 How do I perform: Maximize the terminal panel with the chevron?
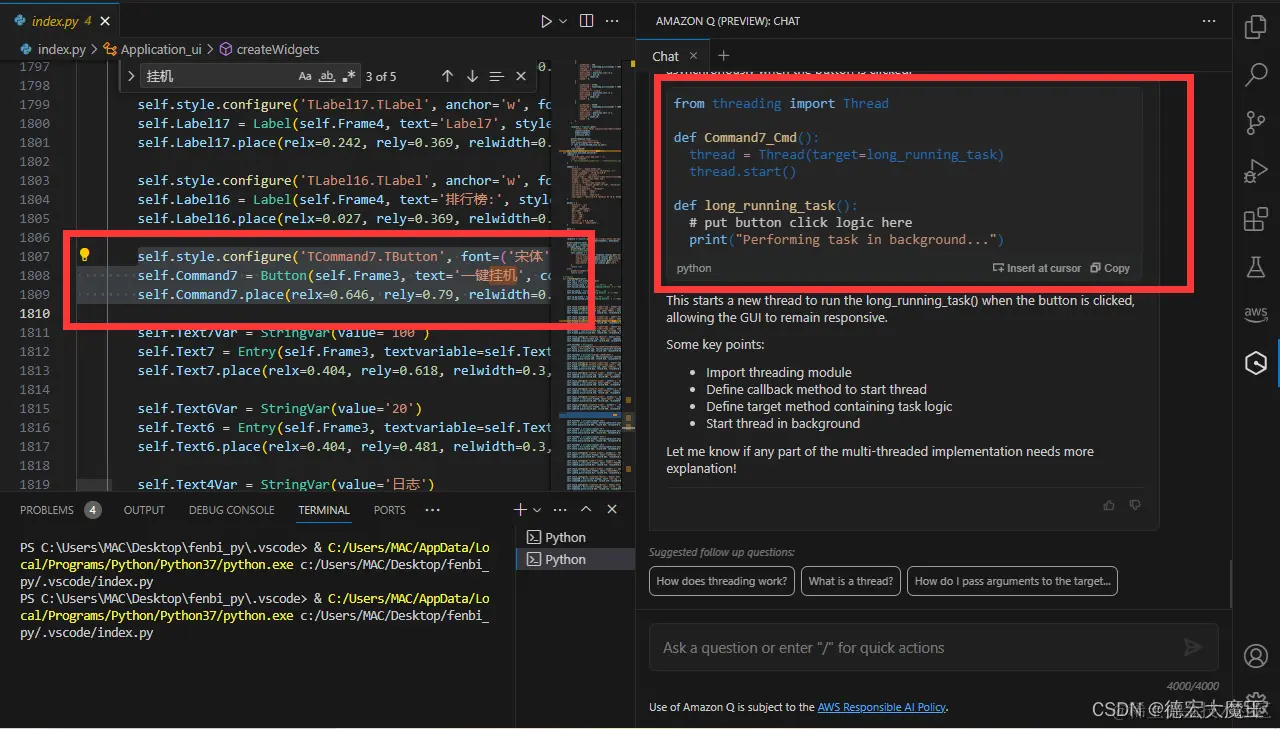pyautogui.click(x=587, y=510)
